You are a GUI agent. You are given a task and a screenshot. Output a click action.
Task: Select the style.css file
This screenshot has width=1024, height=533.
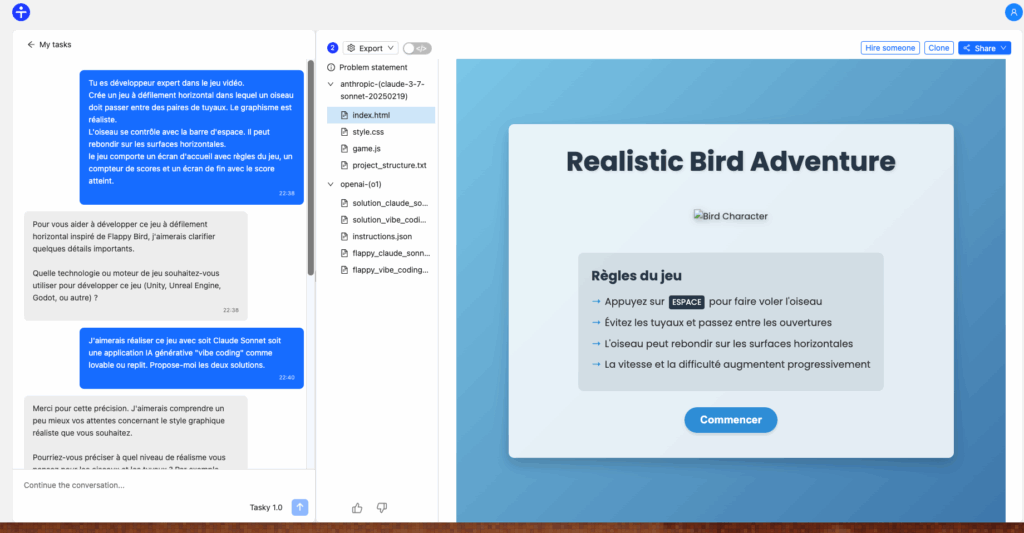[x=368, y=132]
